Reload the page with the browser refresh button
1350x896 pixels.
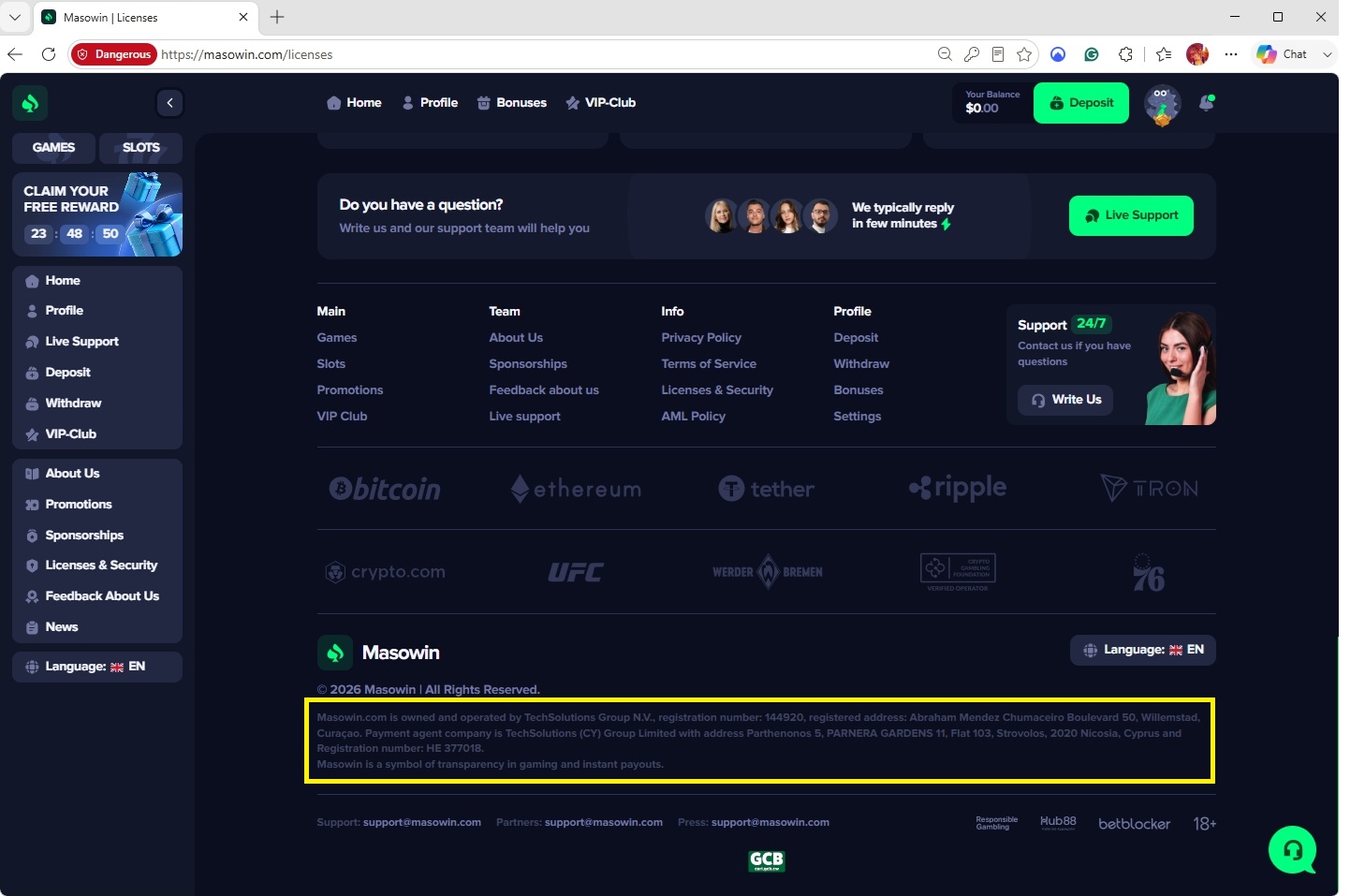pyautogui.click(x=49, y=54)
